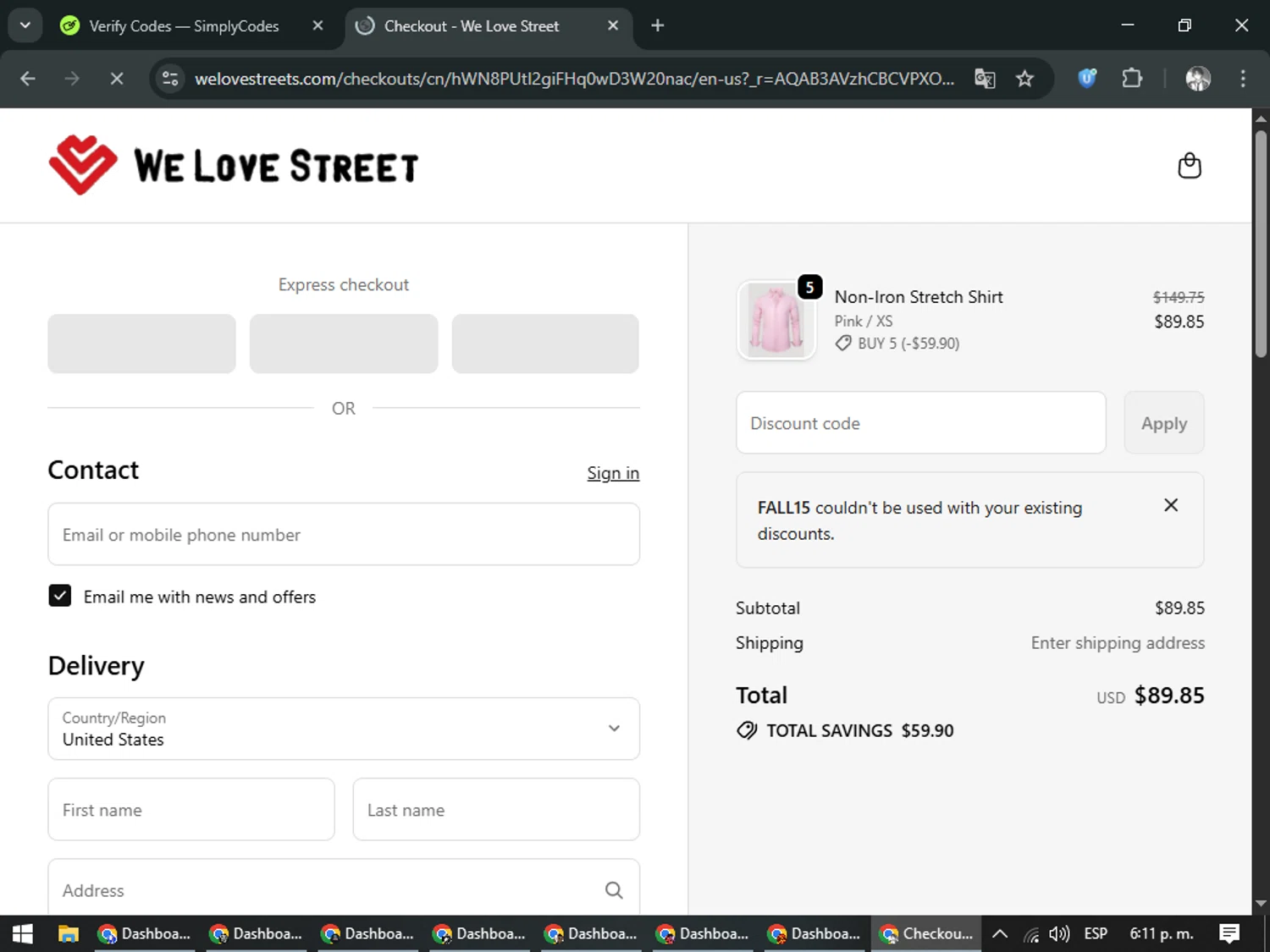Click the Address input field
The image size is (1270, 952).
click(x=344, y=887)
